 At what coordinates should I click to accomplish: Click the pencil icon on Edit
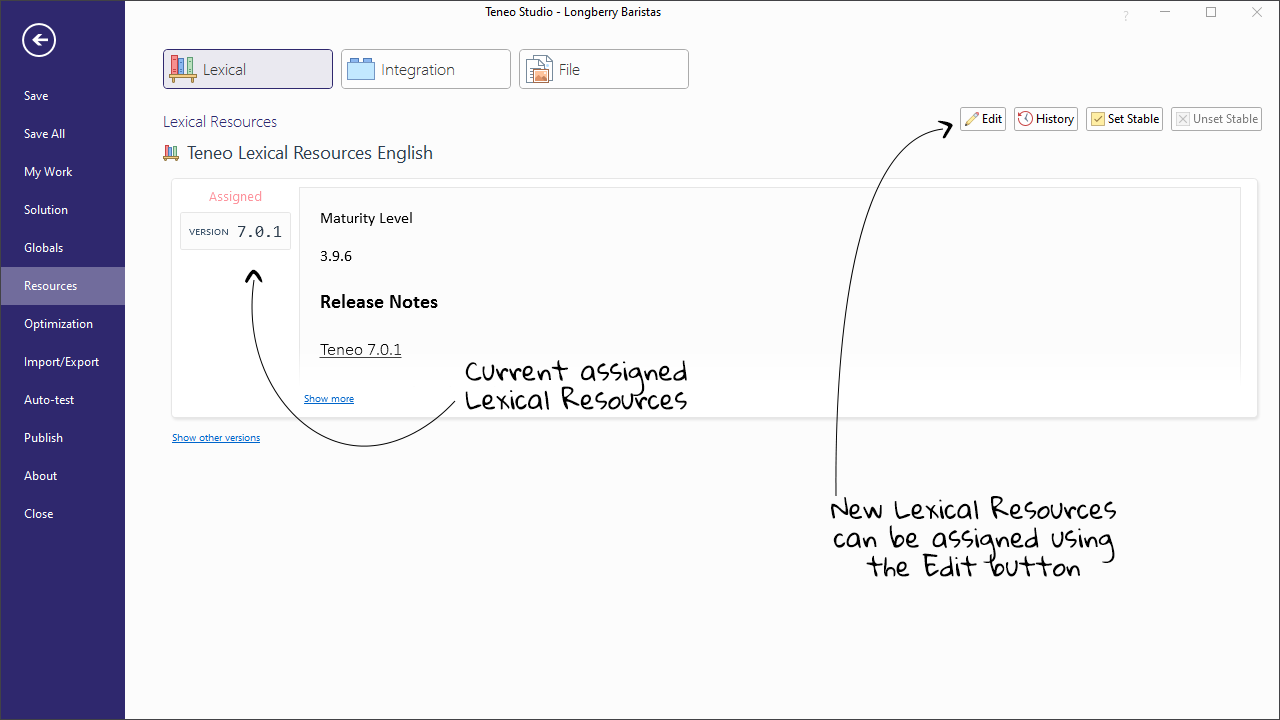(x=972, y=119)
